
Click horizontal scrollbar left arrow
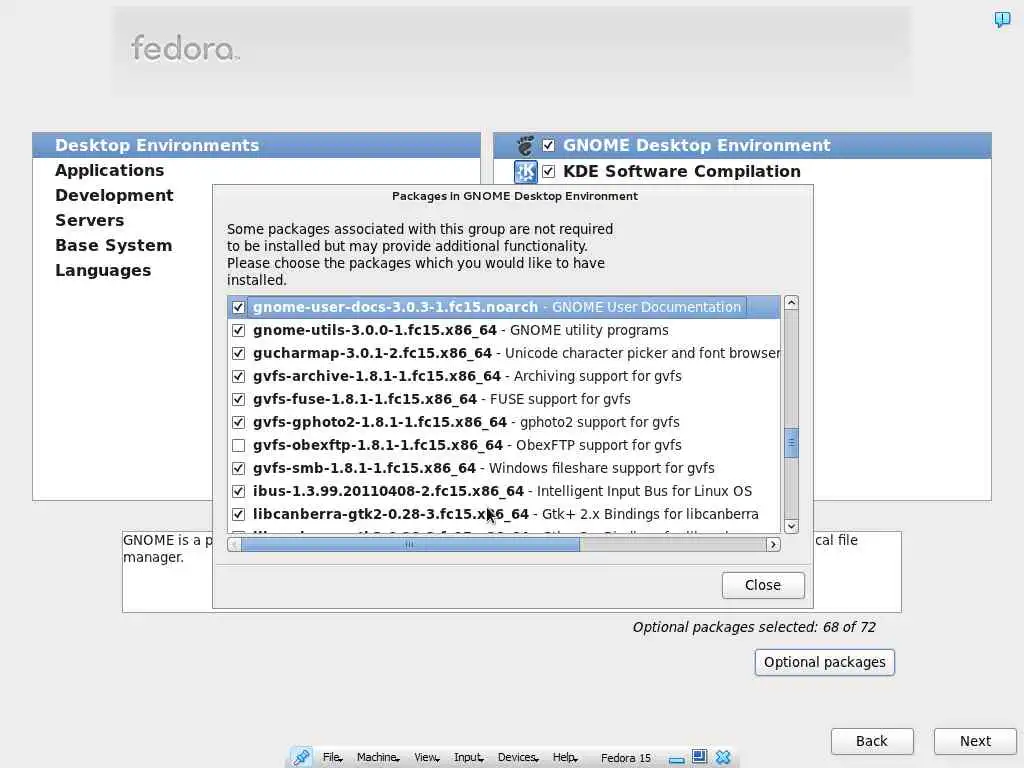click(234, 544)
